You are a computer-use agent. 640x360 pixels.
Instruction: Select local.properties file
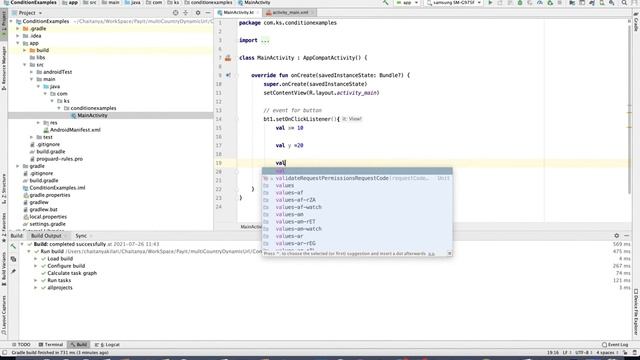(48, 217)
